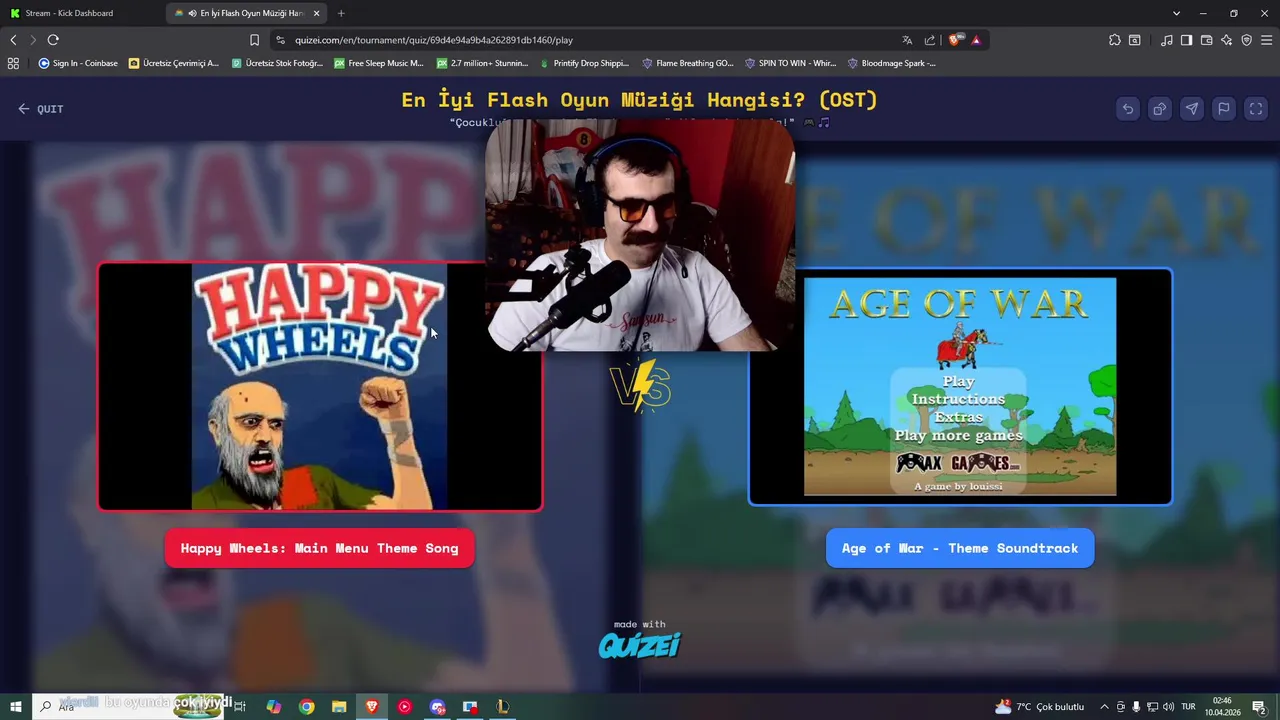This screenshot has width=1280, height=720.
Task: Open the weather widget 7°C Çok bulutlu
Action: pyautogui.click(x=1039, y=707)
